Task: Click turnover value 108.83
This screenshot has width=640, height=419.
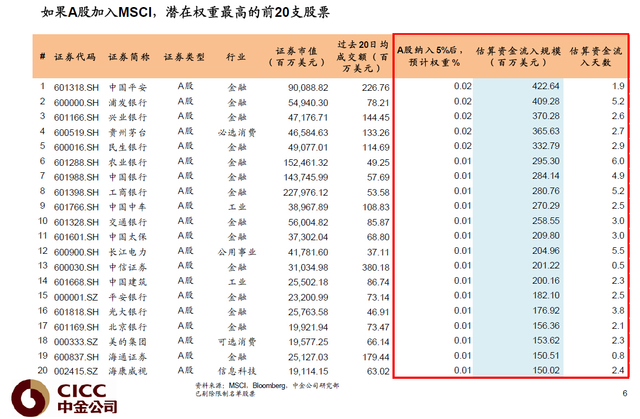Action: 376,207
